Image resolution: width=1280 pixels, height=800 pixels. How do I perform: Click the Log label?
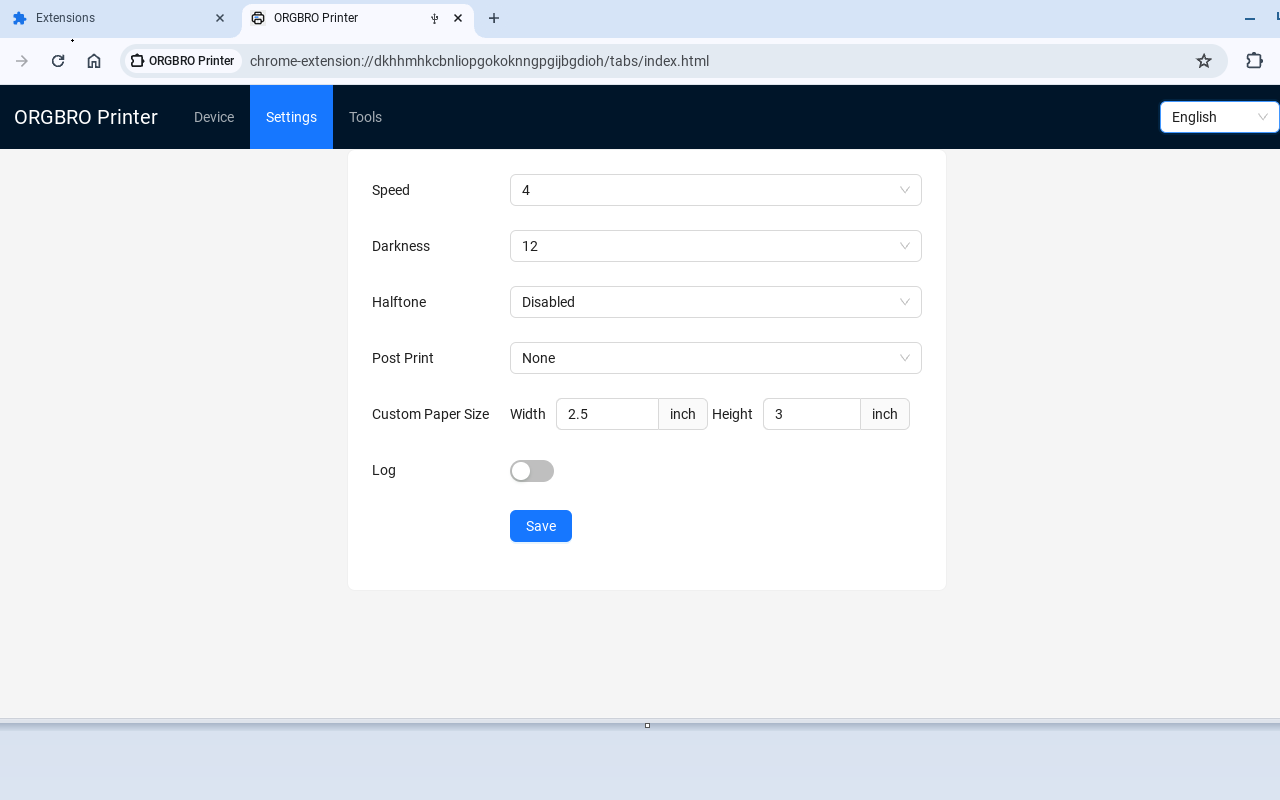click(x=384, y=470)
